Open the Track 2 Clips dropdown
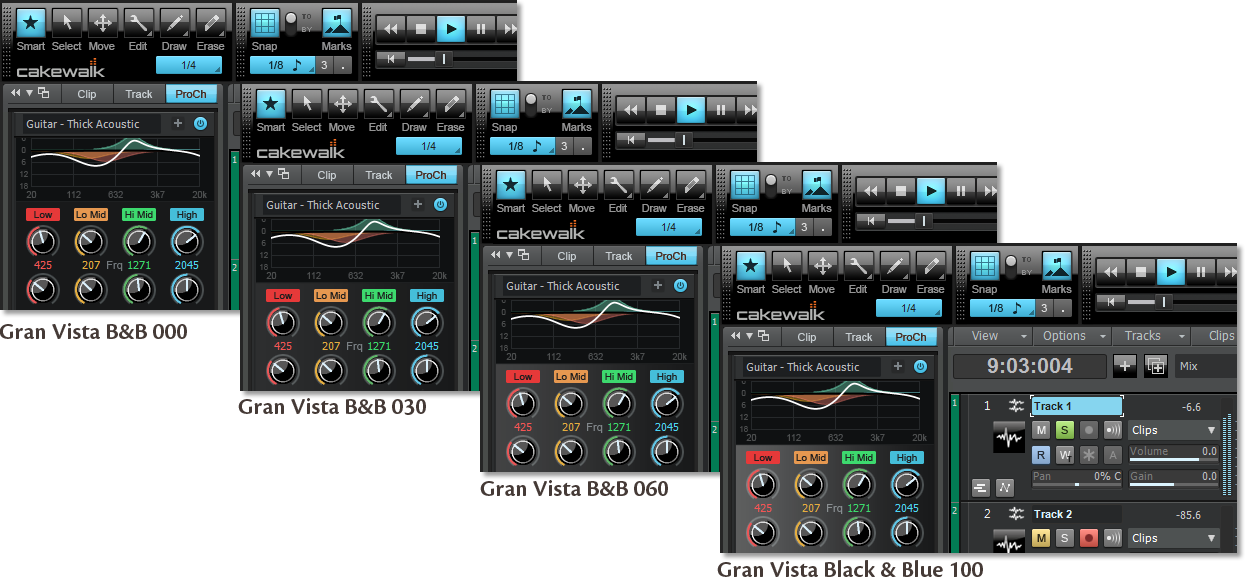Image resolution: width=1250 pixels, height=588 pixels. [x=1173, y=538]
